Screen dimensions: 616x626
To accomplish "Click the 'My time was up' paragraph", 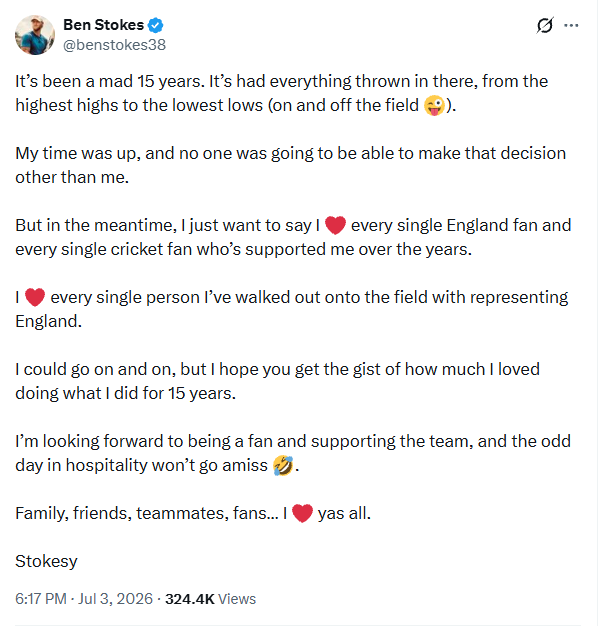I will [291, 165].
